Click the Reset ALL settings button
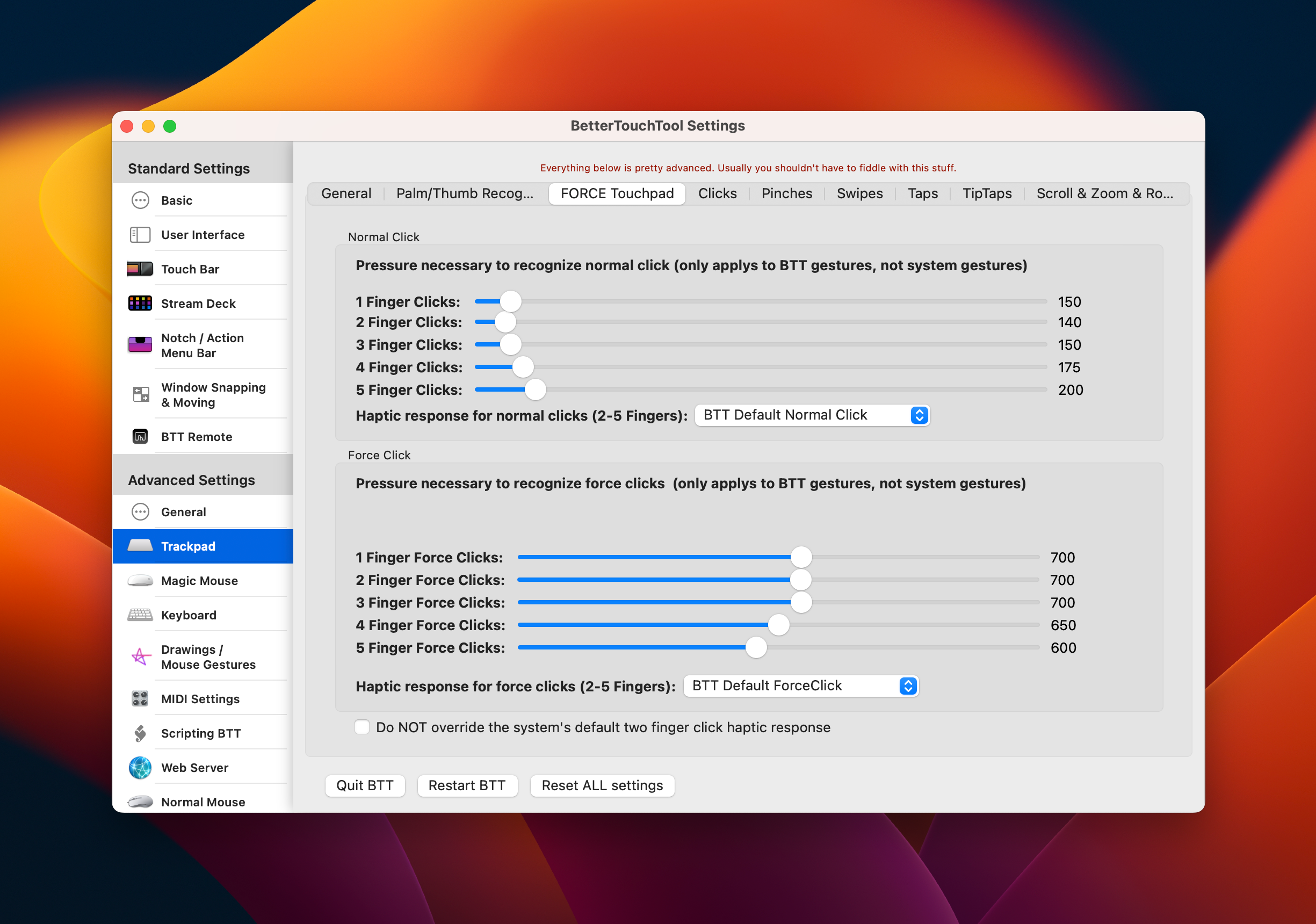Screen dimensions: 1316x924 (x=601, y=784)
